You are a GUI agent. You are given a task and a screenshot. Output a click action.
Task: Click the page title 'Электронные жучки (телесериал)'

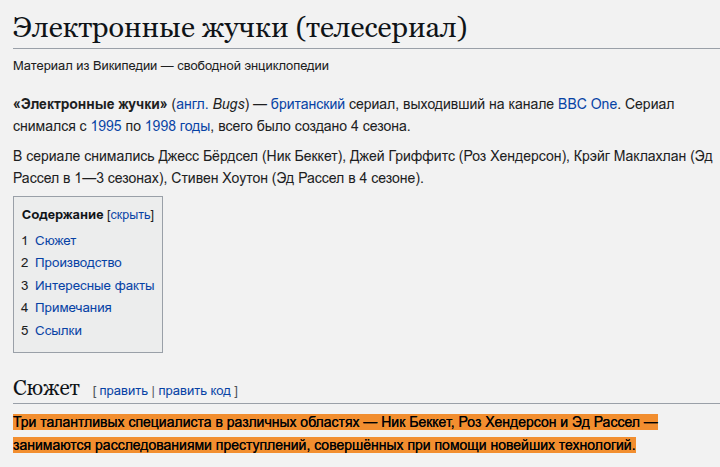240,28
